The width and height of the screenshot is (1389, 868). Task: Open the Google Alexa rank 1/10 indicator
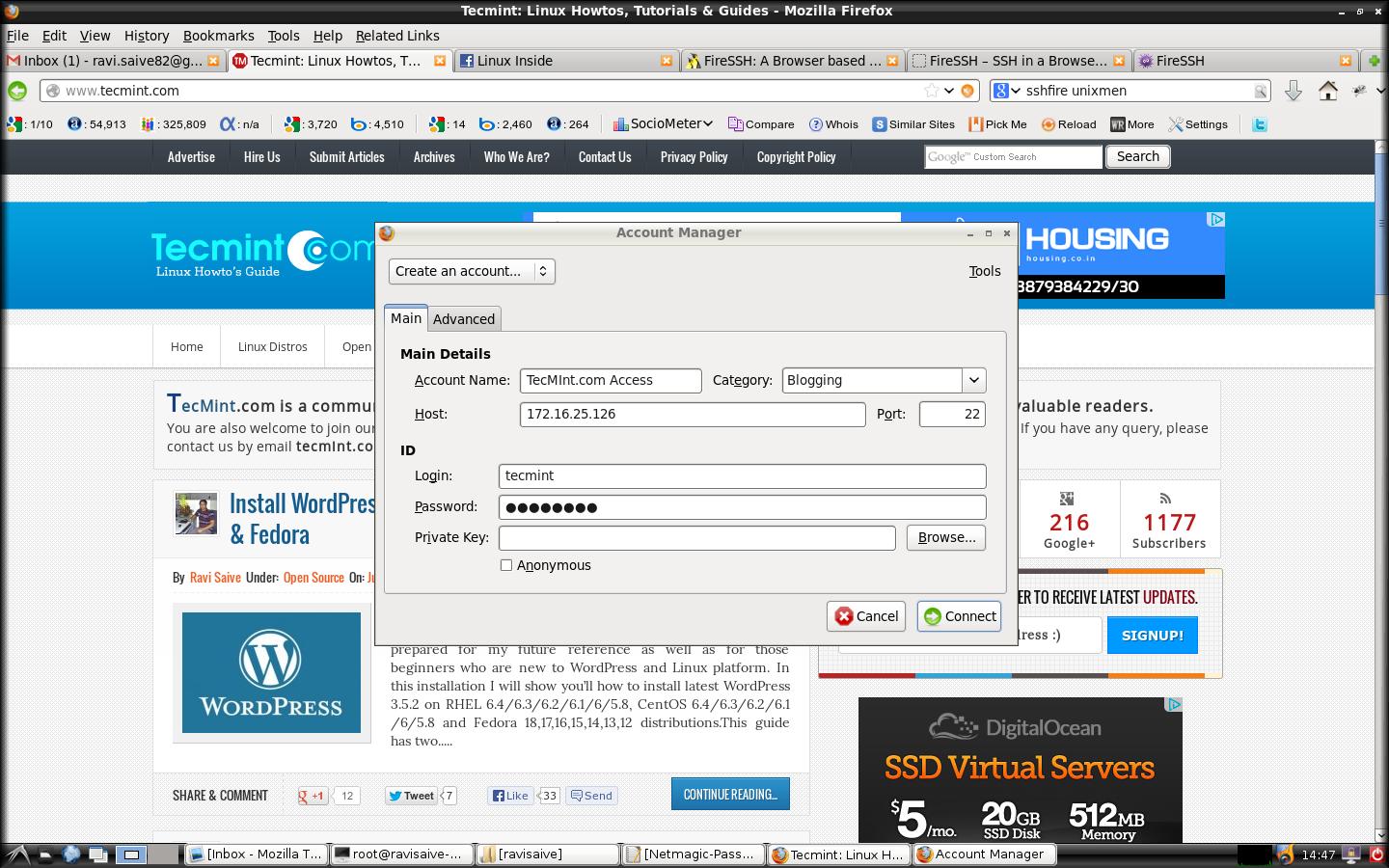tap(30, 124)
